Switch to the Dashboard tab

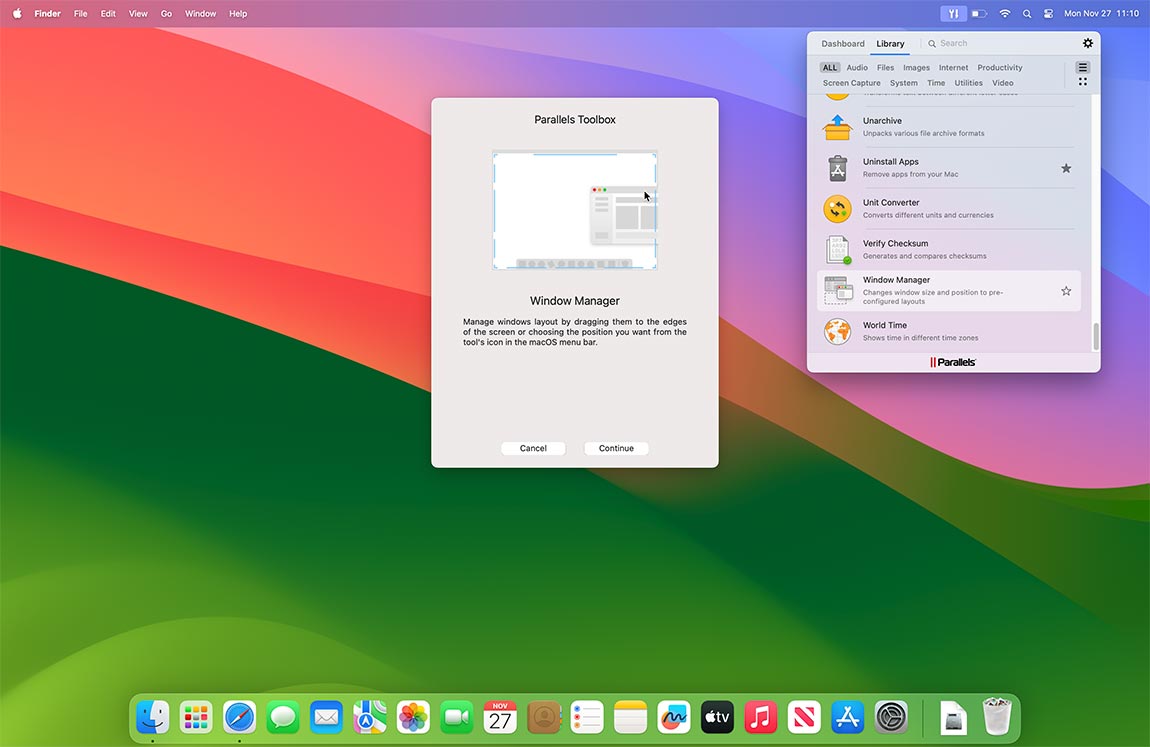tap(843, 43)
